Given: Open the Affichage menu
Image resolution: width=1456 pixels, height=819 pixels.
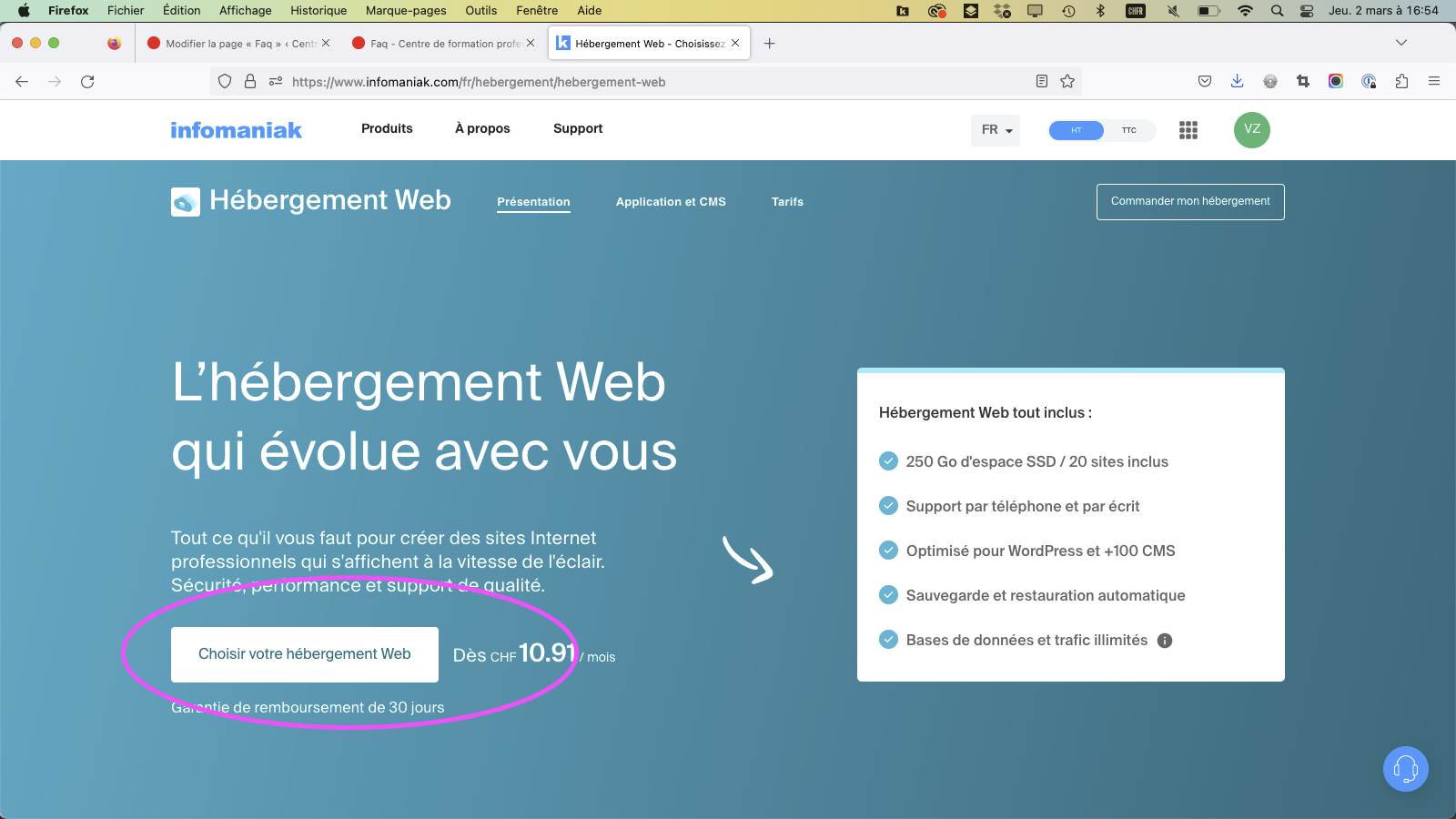Looking at the screenshot, I should 245,11.
